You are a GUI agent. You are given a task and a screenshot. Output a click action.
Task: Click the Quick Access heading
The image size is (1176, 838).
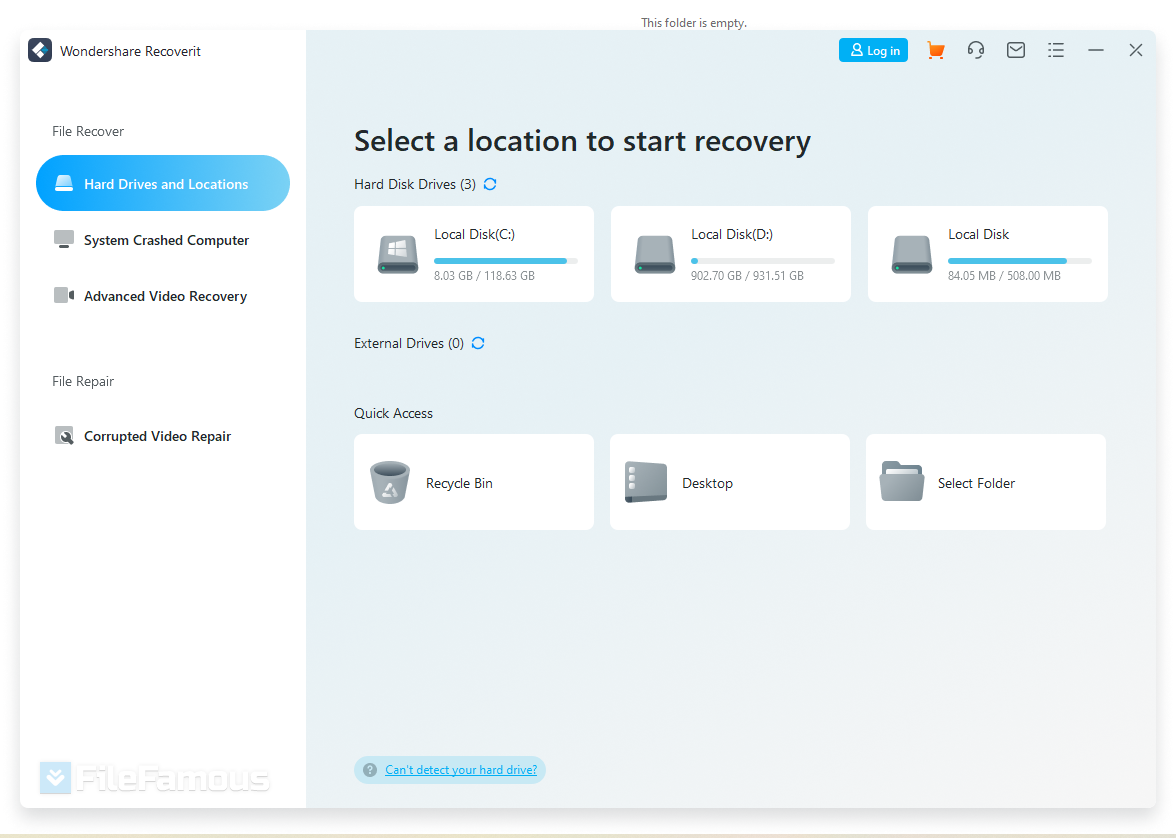click(393, 413)
